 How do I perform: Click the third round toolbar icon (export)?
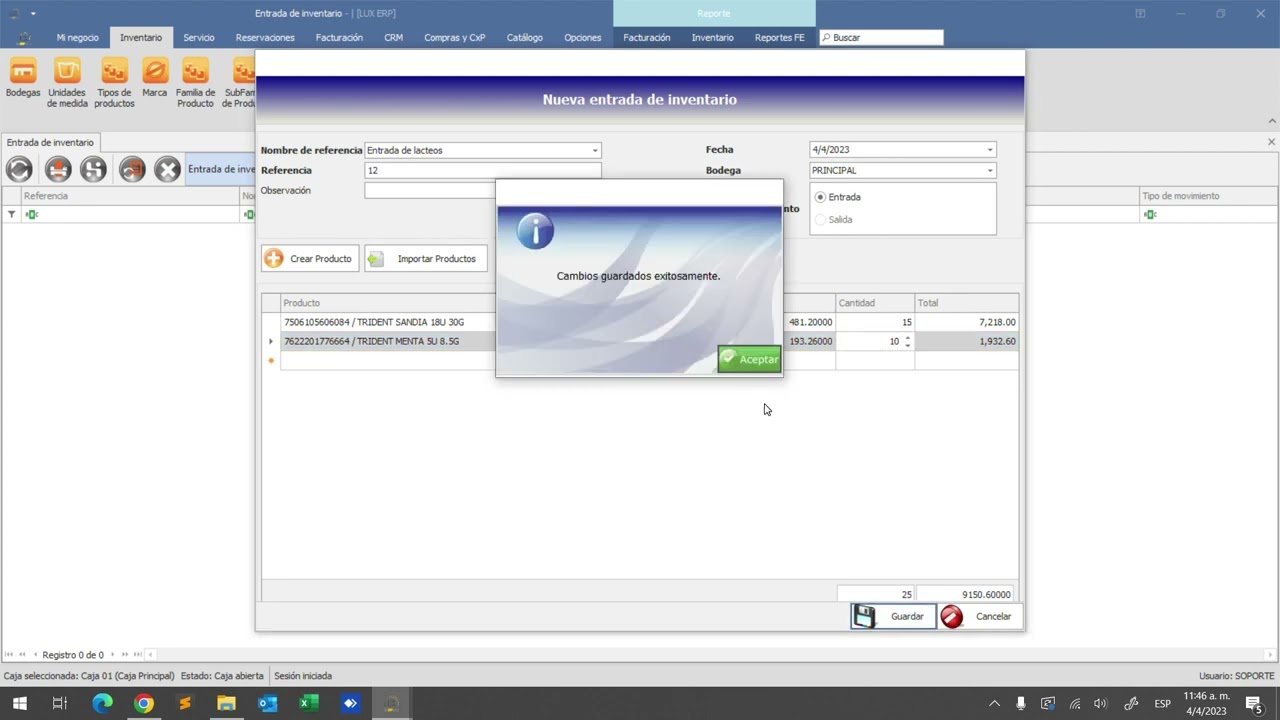[x=93, y=169]
